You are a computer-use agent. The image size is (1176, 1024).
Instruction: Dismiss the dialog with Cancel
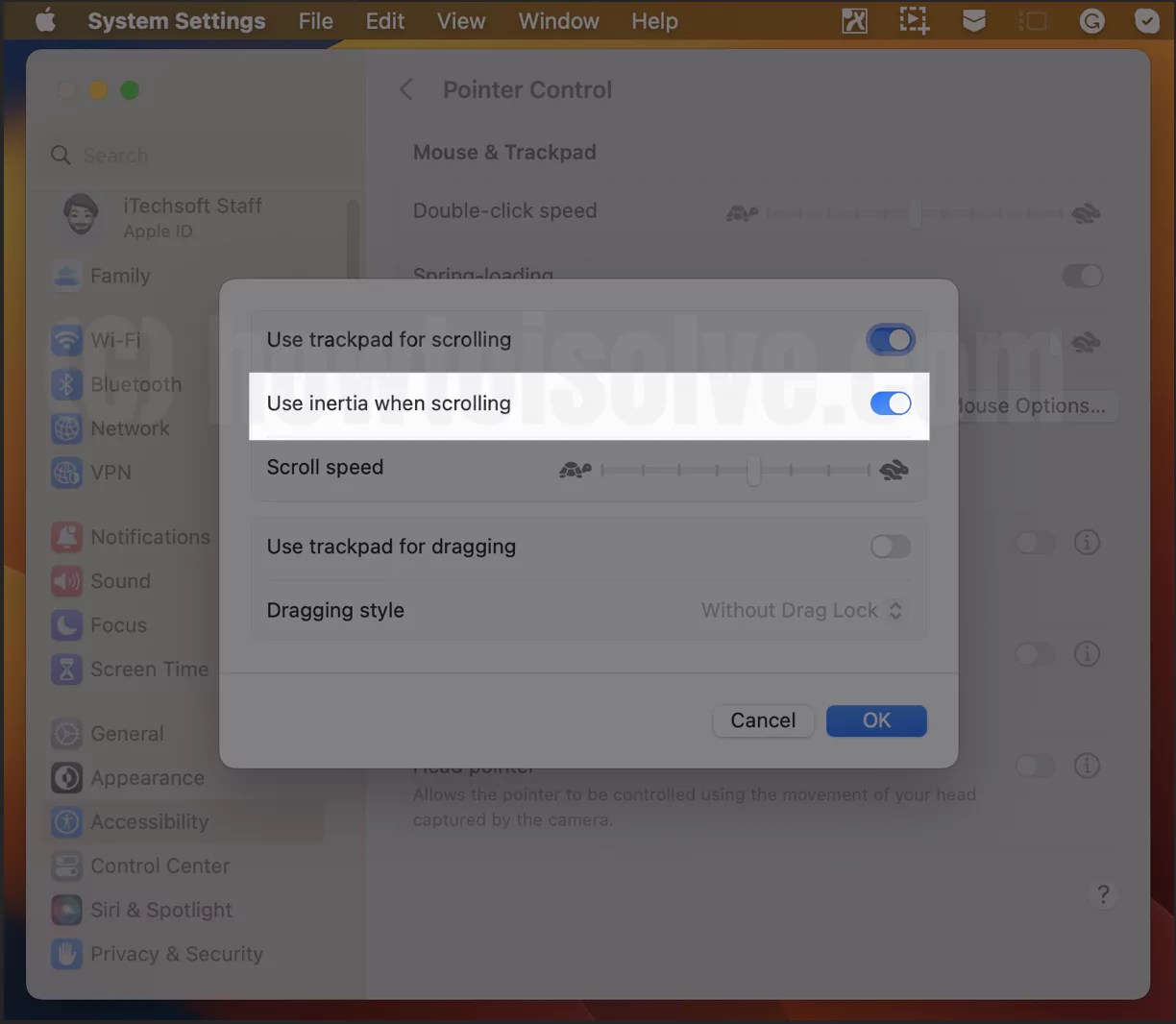(x=763, y=720)
